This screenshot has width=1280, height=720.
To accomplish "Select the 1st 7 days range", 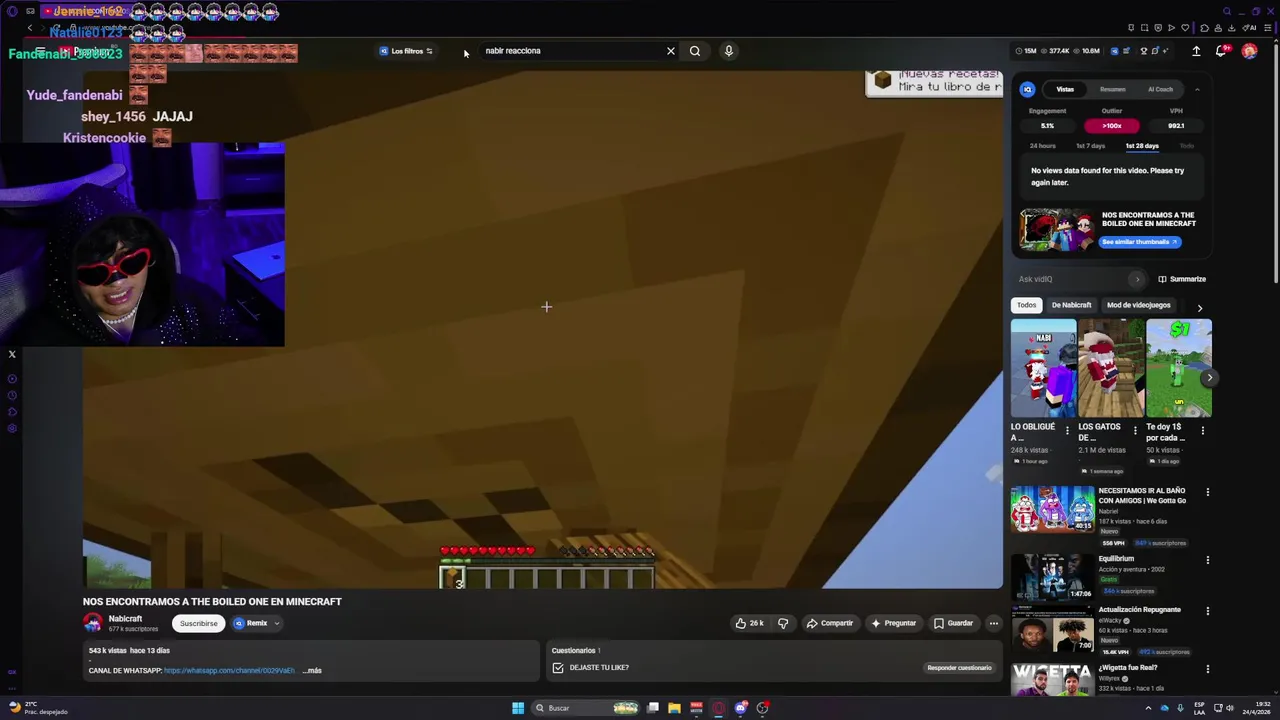I will [x=1090, y=146].
